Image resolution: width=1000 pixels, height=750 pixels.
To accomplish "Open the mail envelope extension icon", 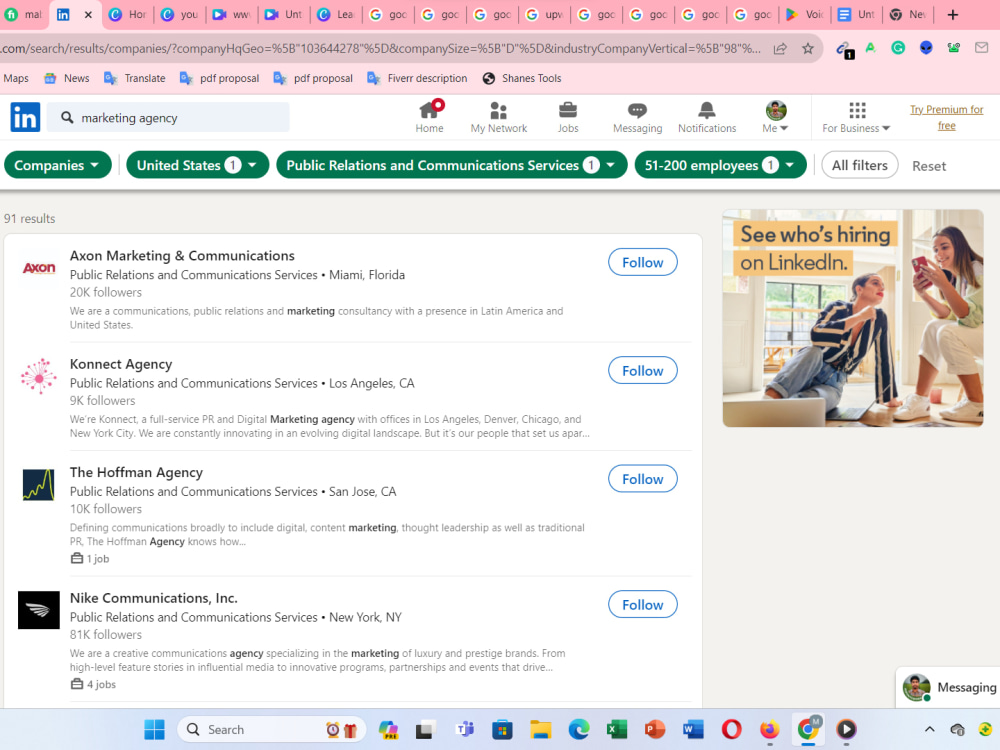I will (982, 48).
